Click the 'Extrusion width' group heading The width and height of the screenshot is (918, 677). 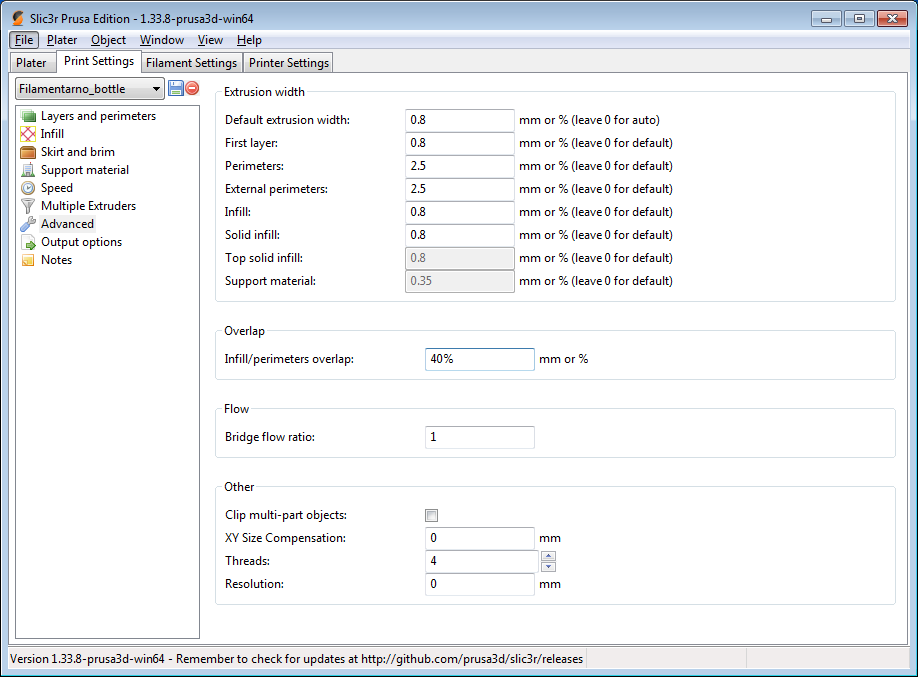264,92
